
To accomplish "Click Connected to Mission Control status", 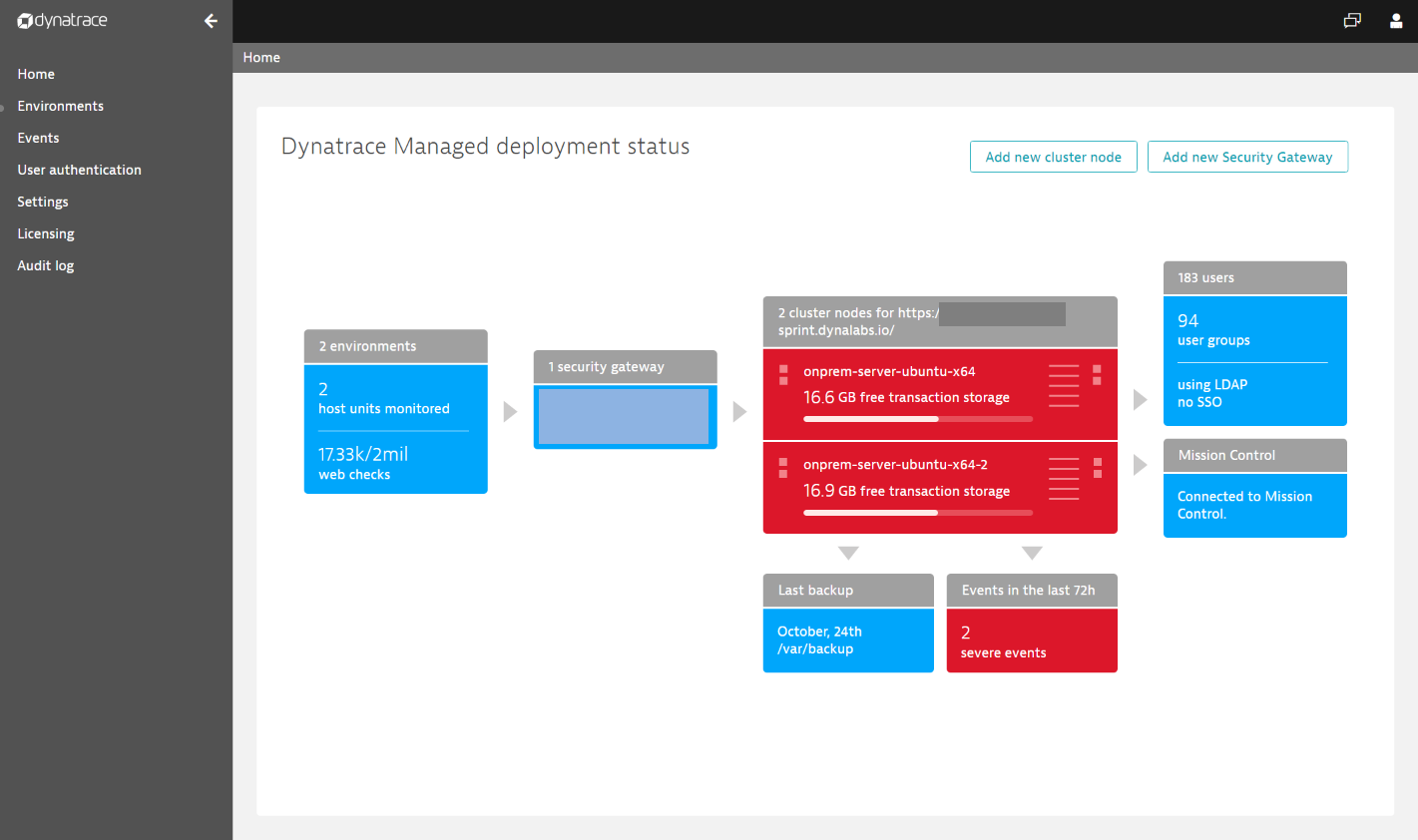I will click(1244, 505).
